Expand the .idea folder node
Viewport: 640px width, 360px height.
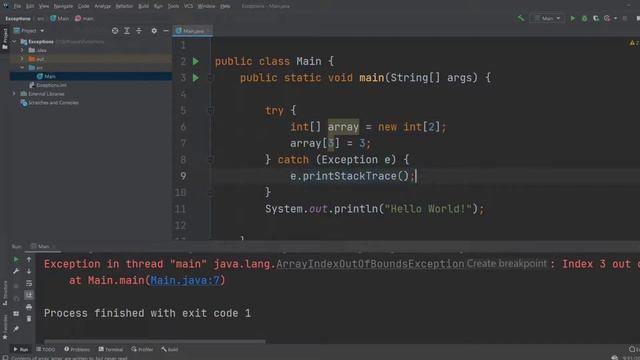[x=22, y=50]
